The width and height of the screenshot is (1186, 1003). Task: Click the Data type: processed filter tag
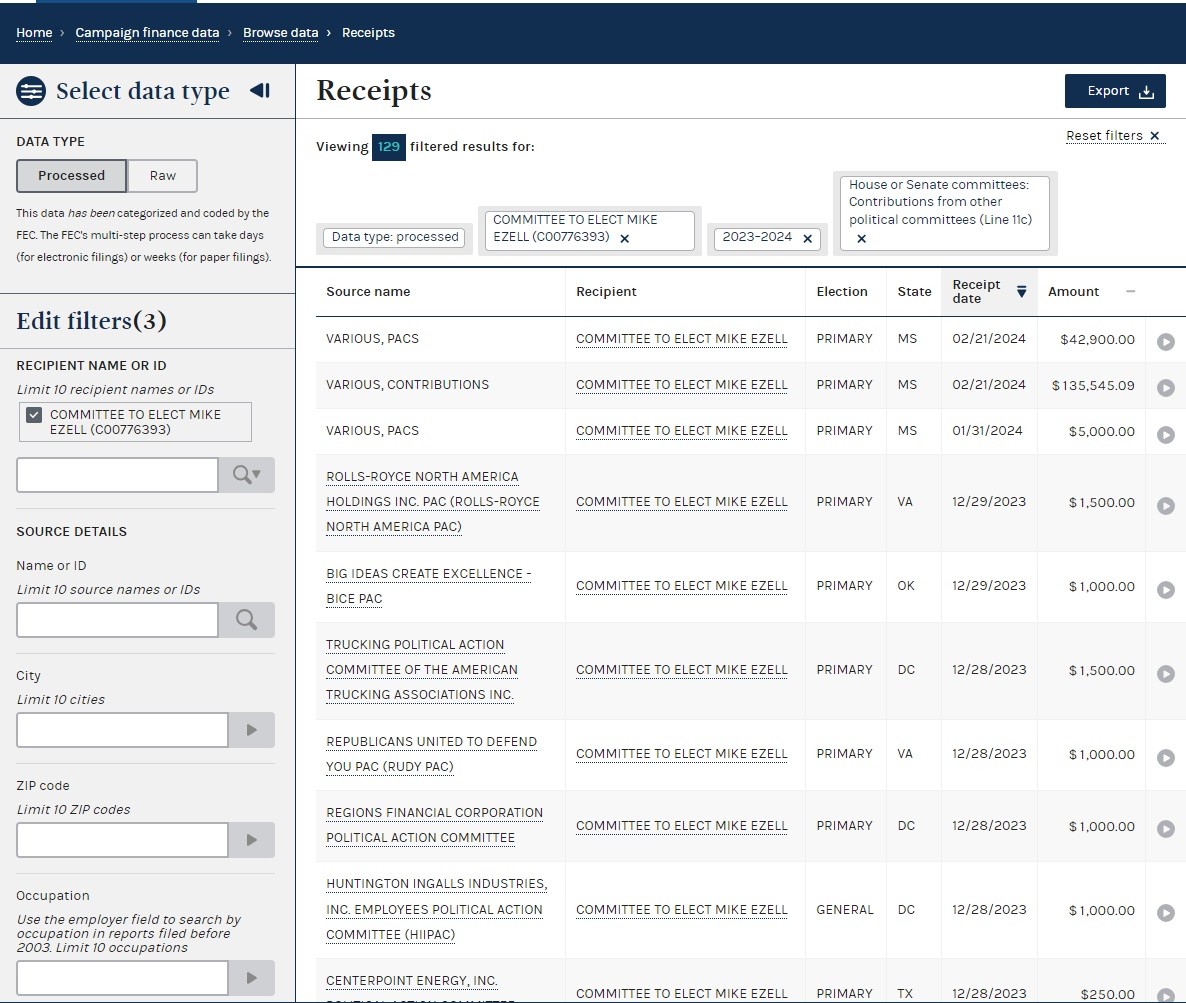pos(395,238)
